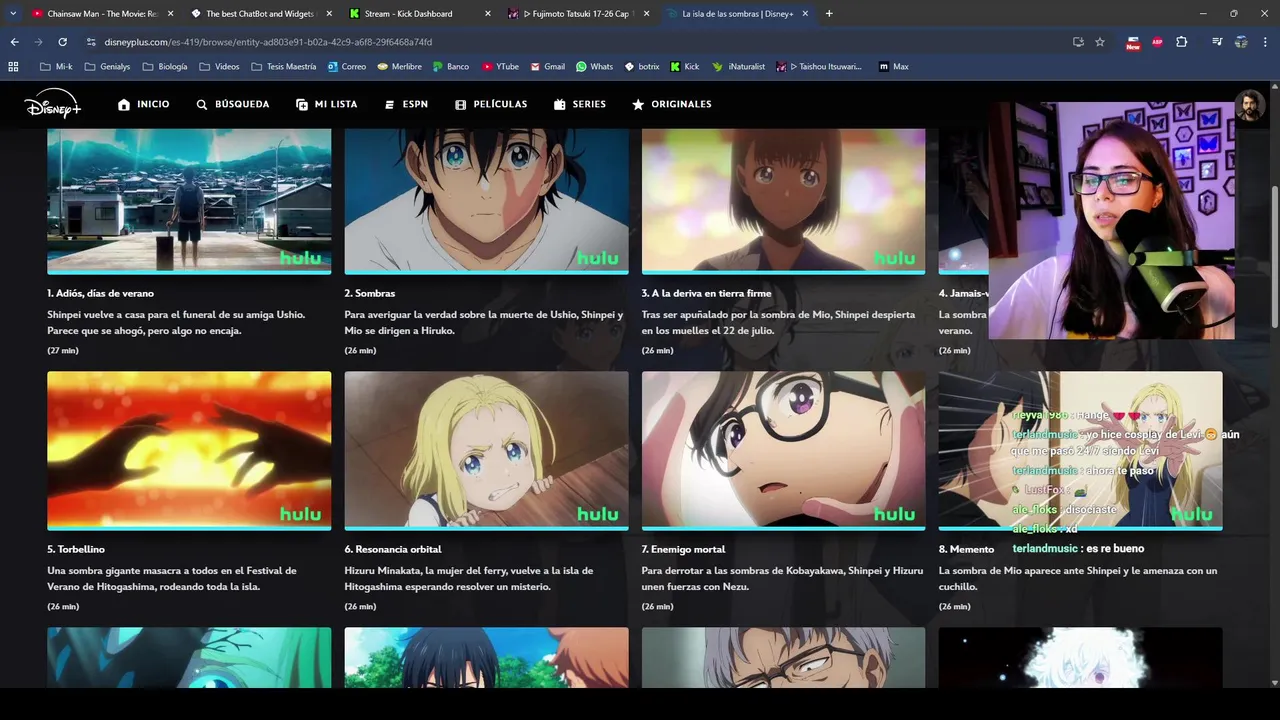Viewport: 1280px width, 720px height.
Task: Open the browser media control icon
Action: pyautogui.click(x=1217, y=42)
